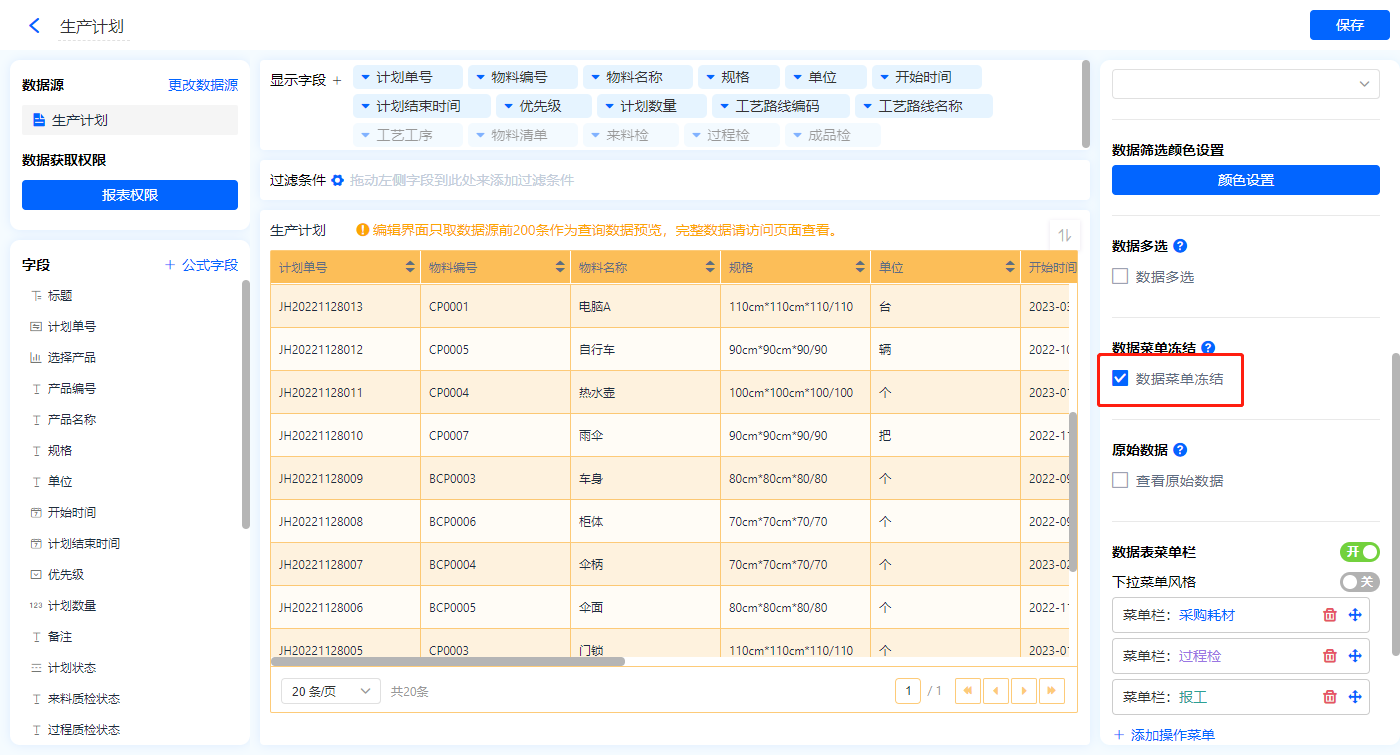
Task: Click the help icon next to 数据多选
Action: click(x=1180, y=245)
